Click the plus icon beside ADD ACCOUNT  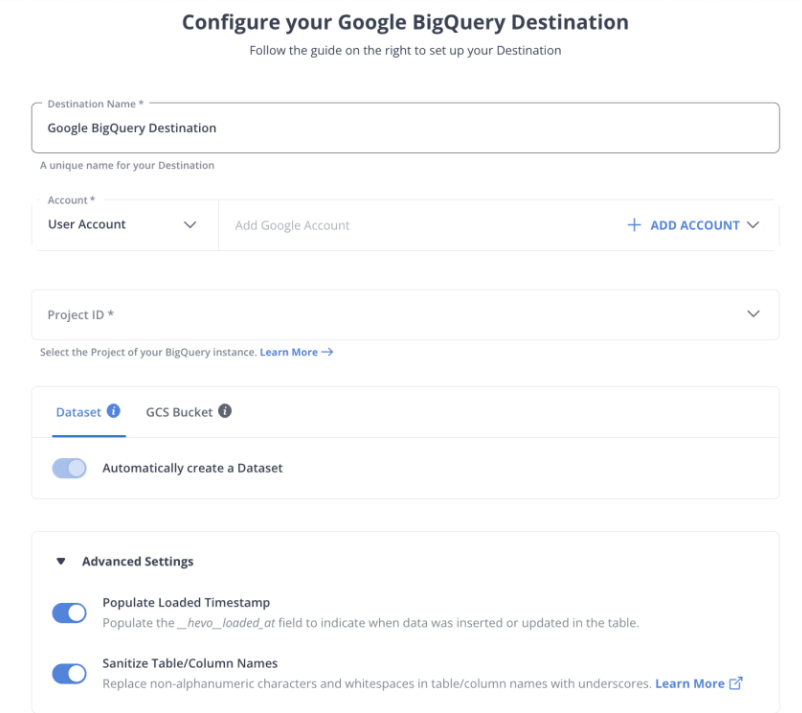tap(634, 225)
